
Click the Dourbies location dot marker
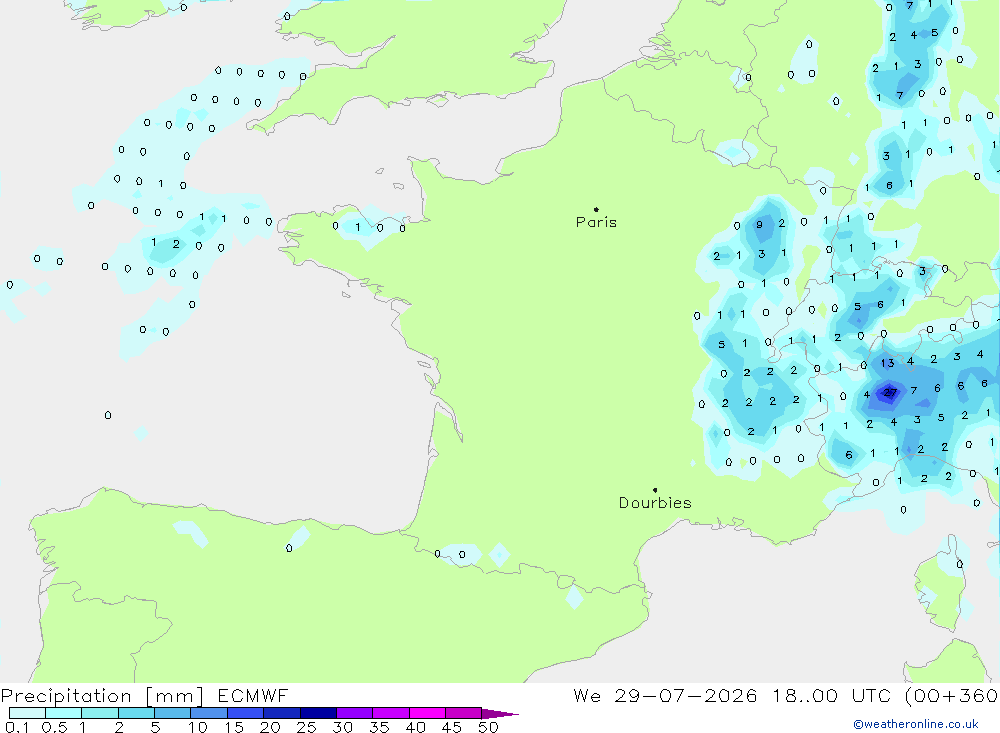point(655,490)
